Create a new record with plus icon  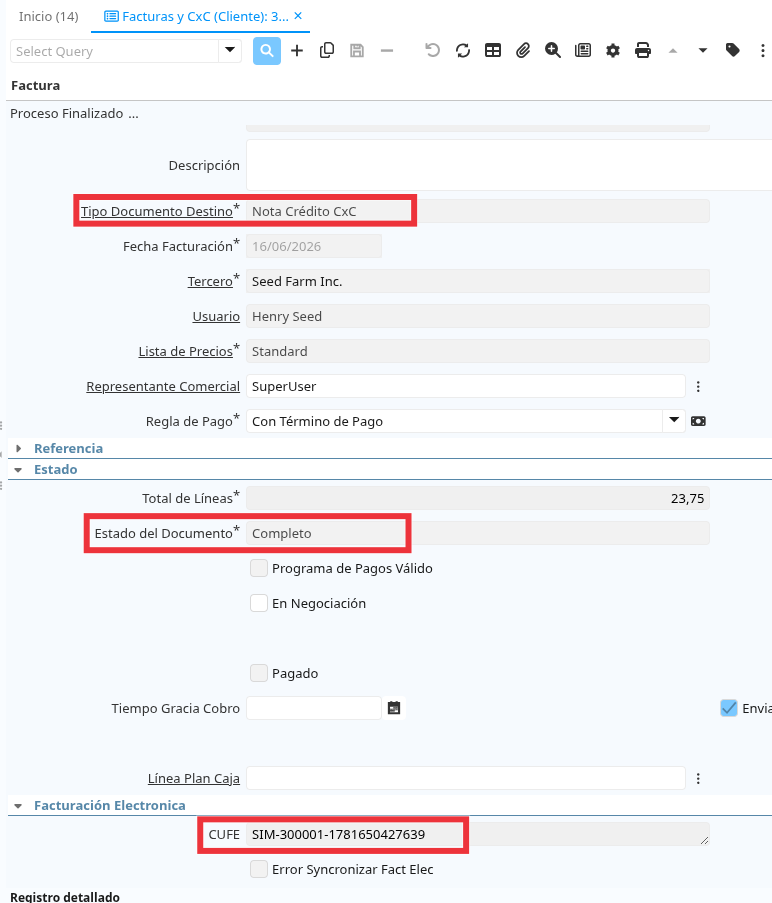[297, 51]
